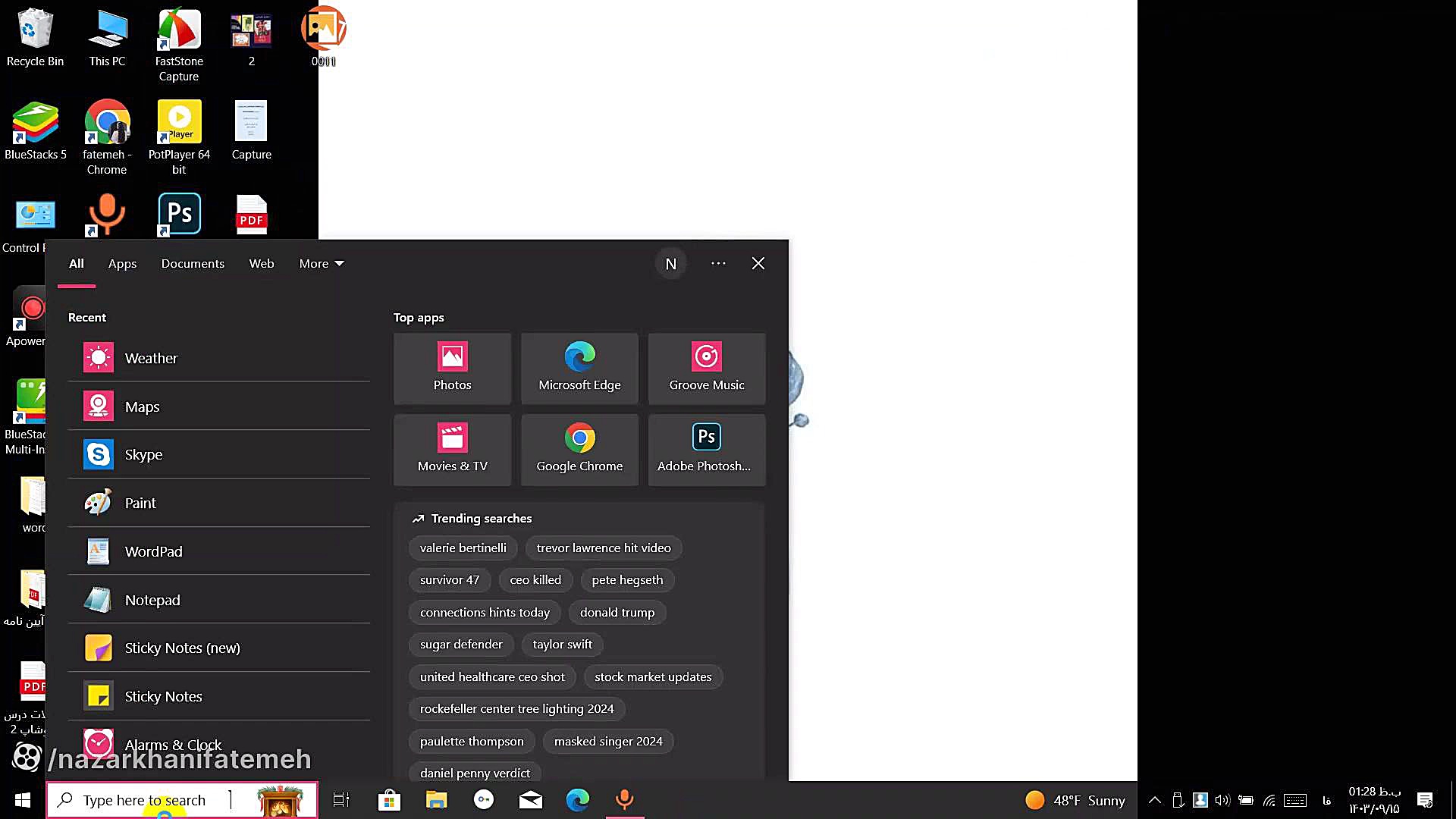Search trending 'stock market updates'
The width and height of the screenshot is (1456, 819).
[653, 676]
